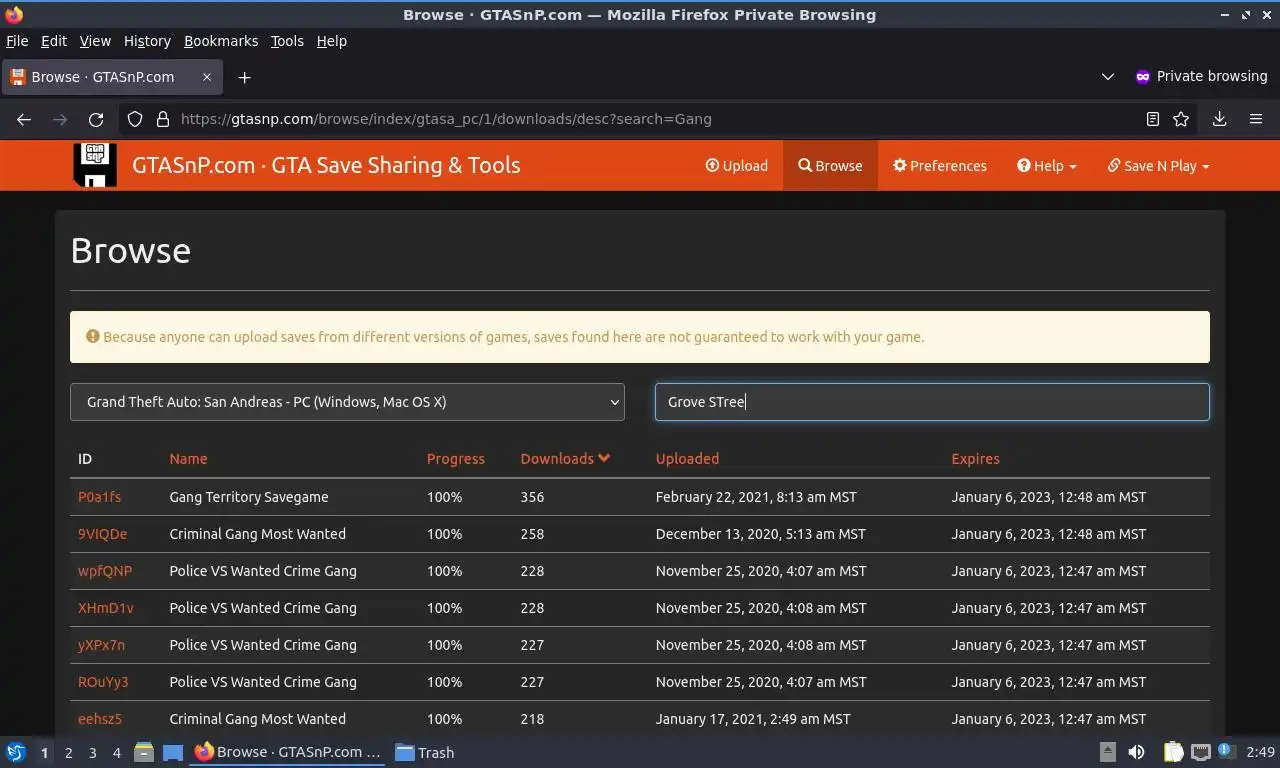
Task: Open save ID eehsz5
Action: pyautogui.click(x=100, y=719)
